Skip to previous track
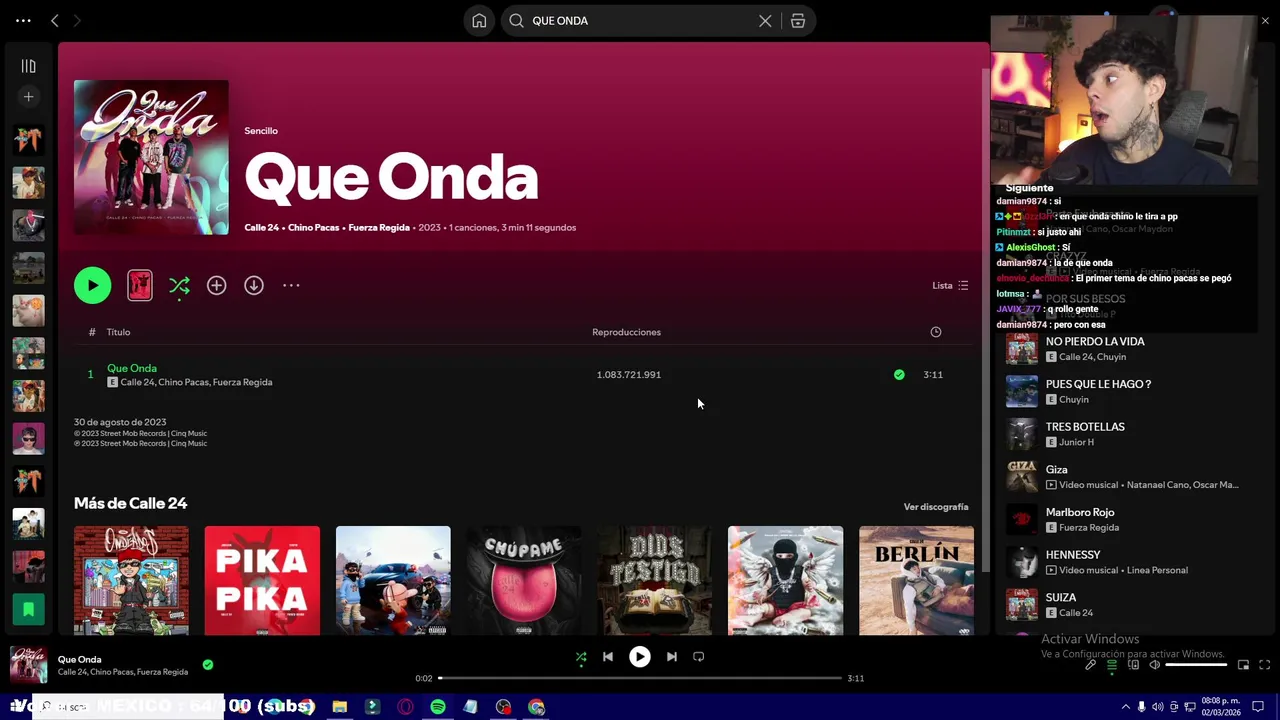The image size is (1280, 720). 608,657
